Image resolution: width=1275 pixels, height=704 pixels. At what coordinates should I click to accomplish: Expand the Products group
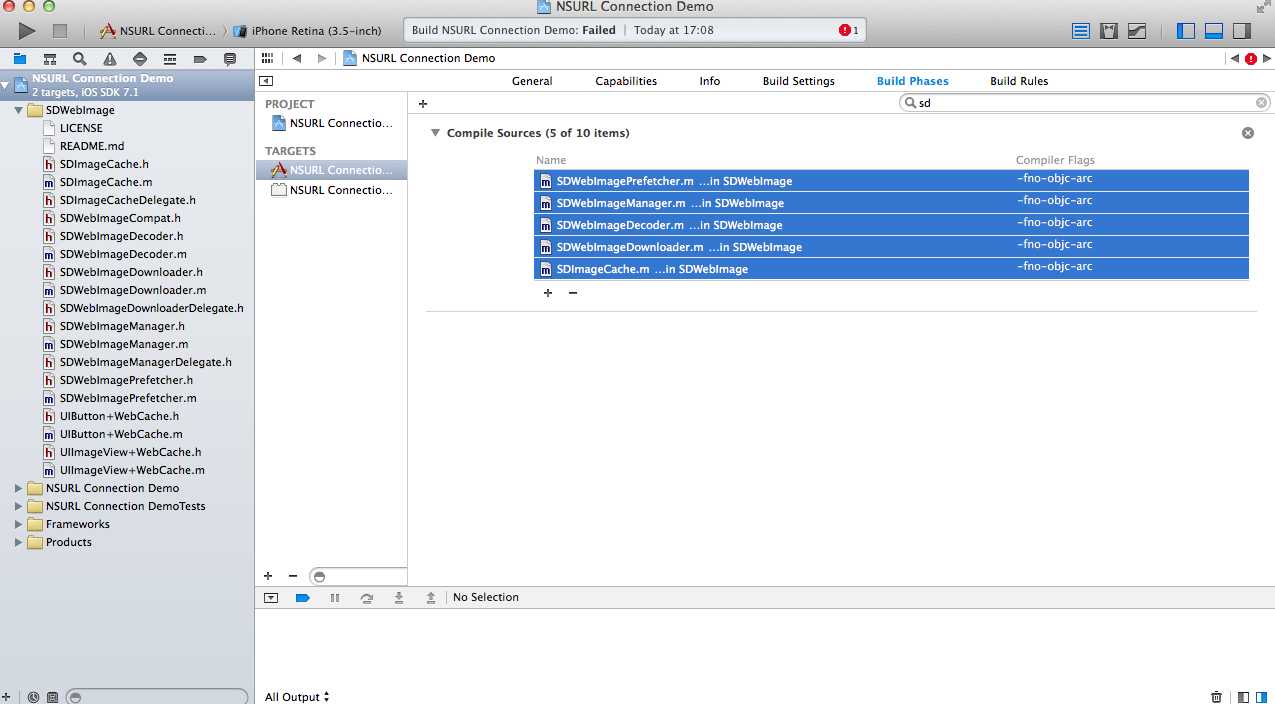(x=19, y=542)
